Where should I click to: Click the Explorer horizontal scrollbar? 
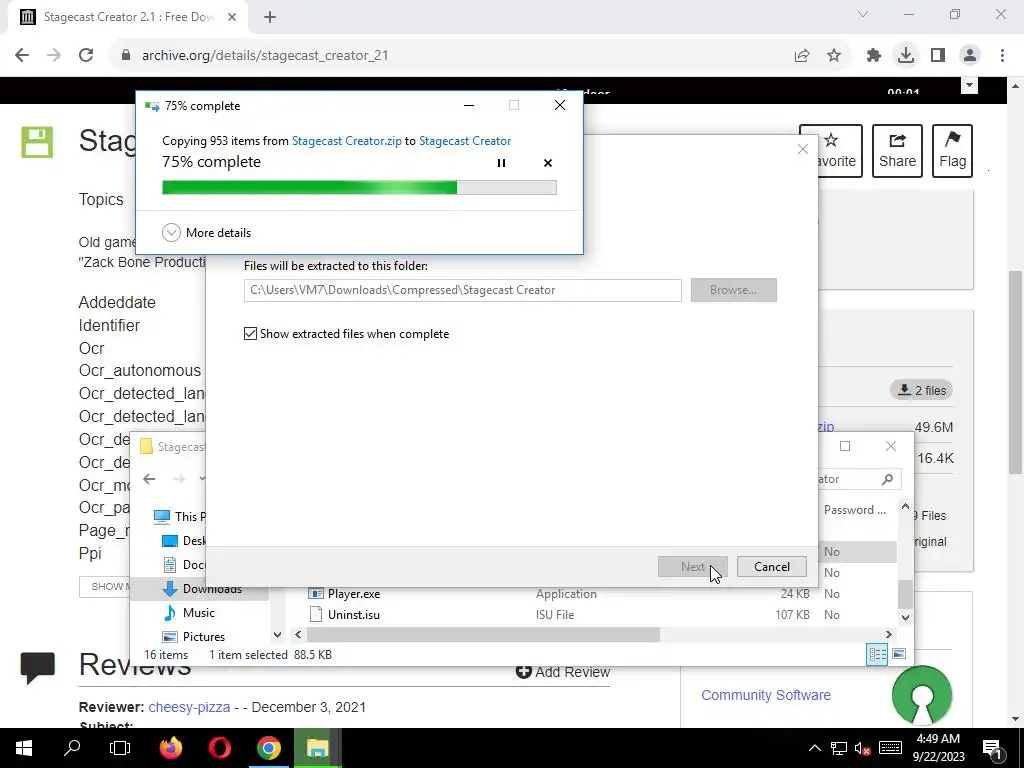(x=483, y=635)
